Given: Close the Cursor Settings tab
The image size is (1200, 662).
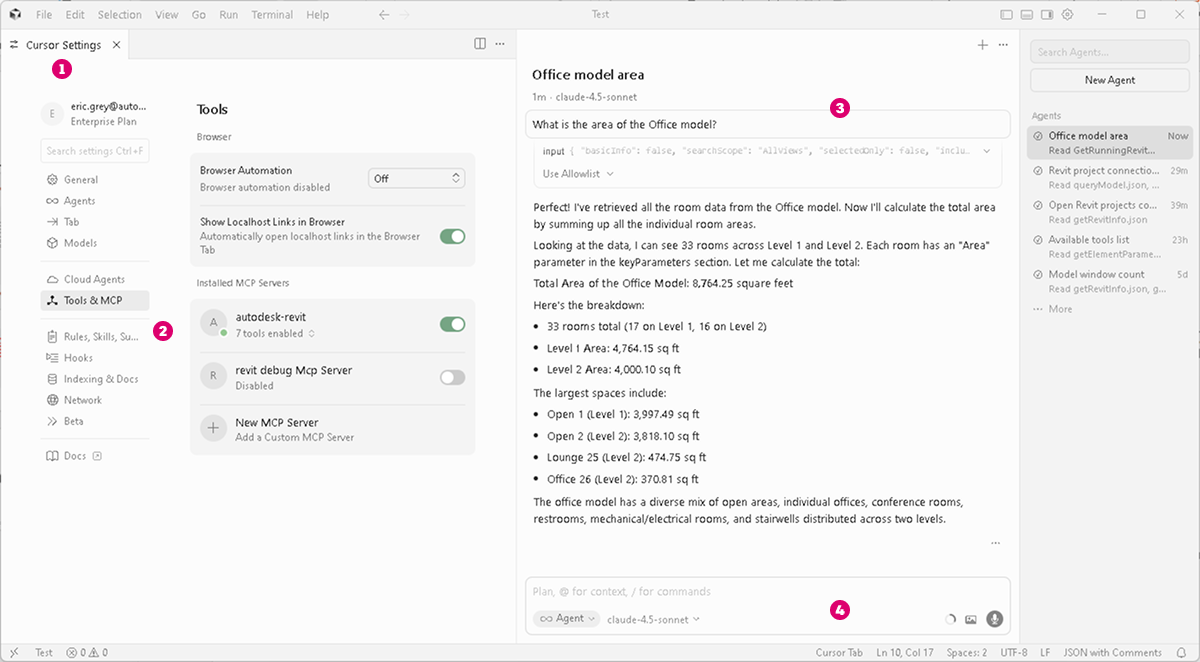Looking at the screenshot, I should 116,45.
